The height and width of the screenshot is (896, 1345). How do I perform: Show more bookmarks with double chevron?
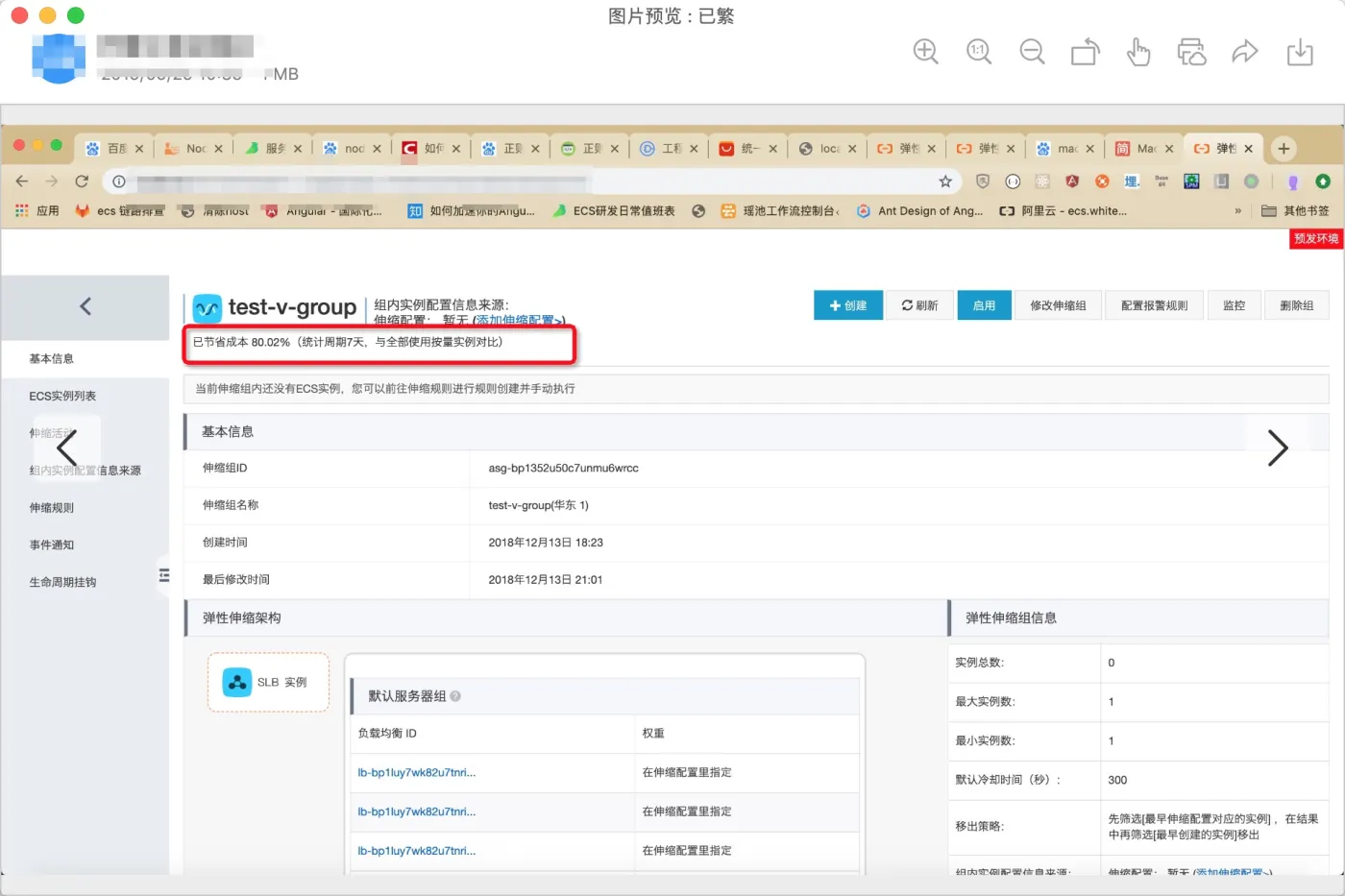tap(1237, 210)
